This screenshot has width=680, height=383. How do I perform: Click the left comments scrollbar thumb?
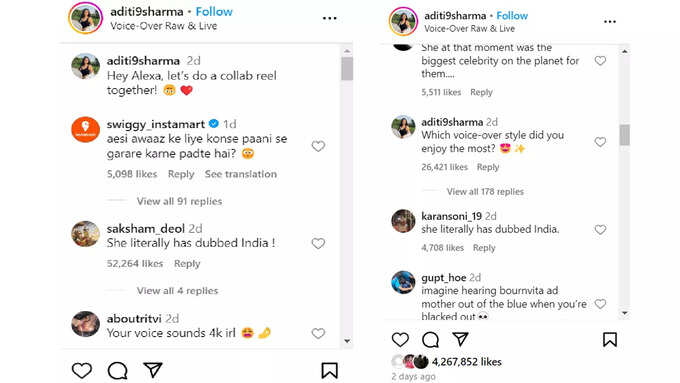pyautogui.click(x=347, y=69)
